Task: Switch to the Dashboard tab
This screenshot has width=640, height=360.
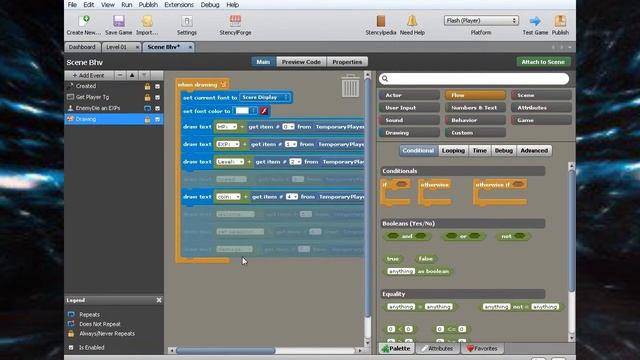Action: point(82,47)
